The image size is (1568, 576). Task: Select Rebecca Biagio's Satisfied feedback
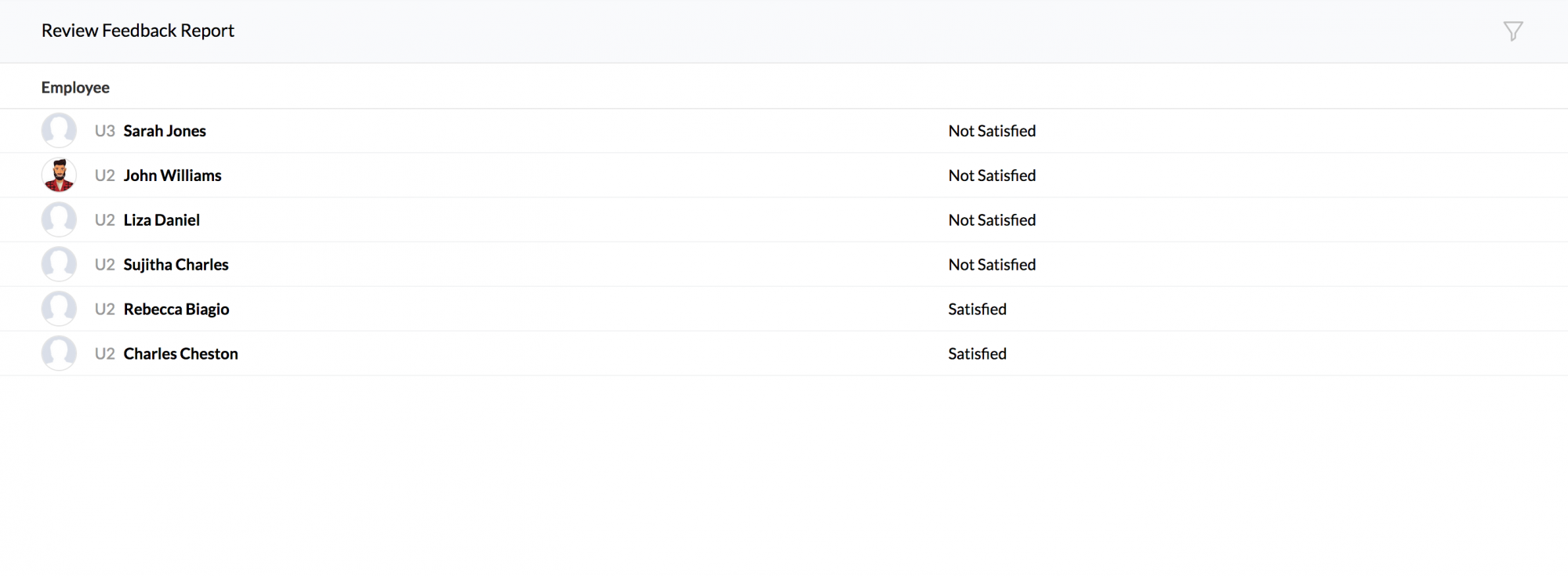click(977, 310)
